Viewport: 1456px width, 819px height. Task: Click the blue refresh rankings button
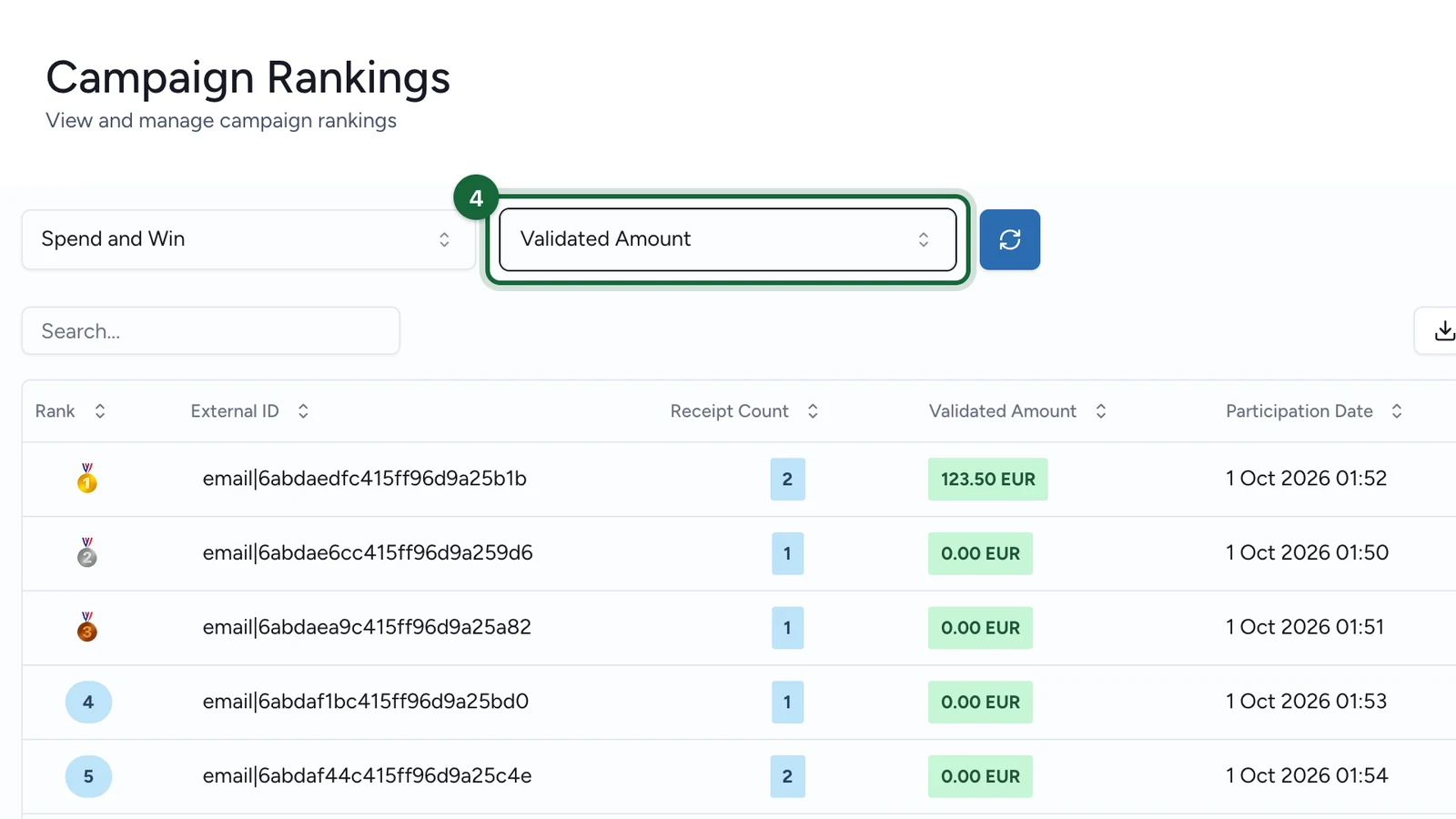tap(1009, 239)
